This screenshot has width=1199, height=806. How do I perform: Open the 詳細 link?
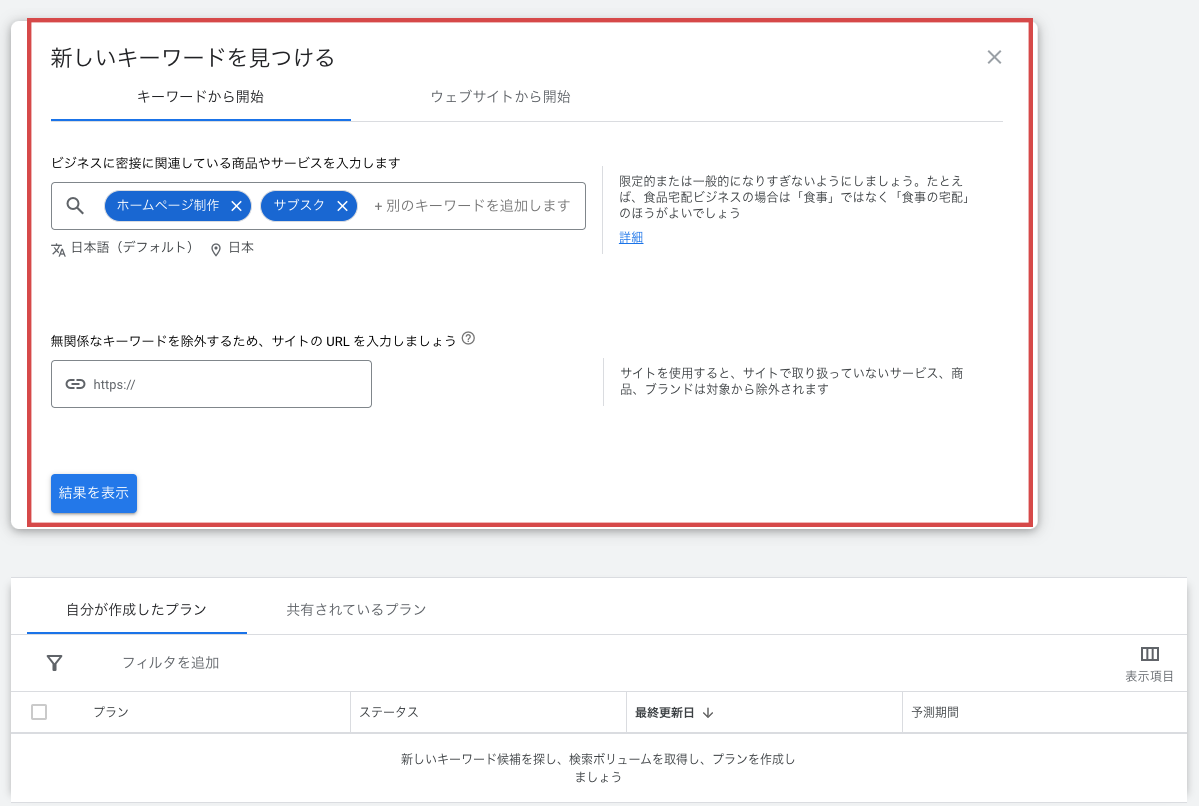pos(631,238)
